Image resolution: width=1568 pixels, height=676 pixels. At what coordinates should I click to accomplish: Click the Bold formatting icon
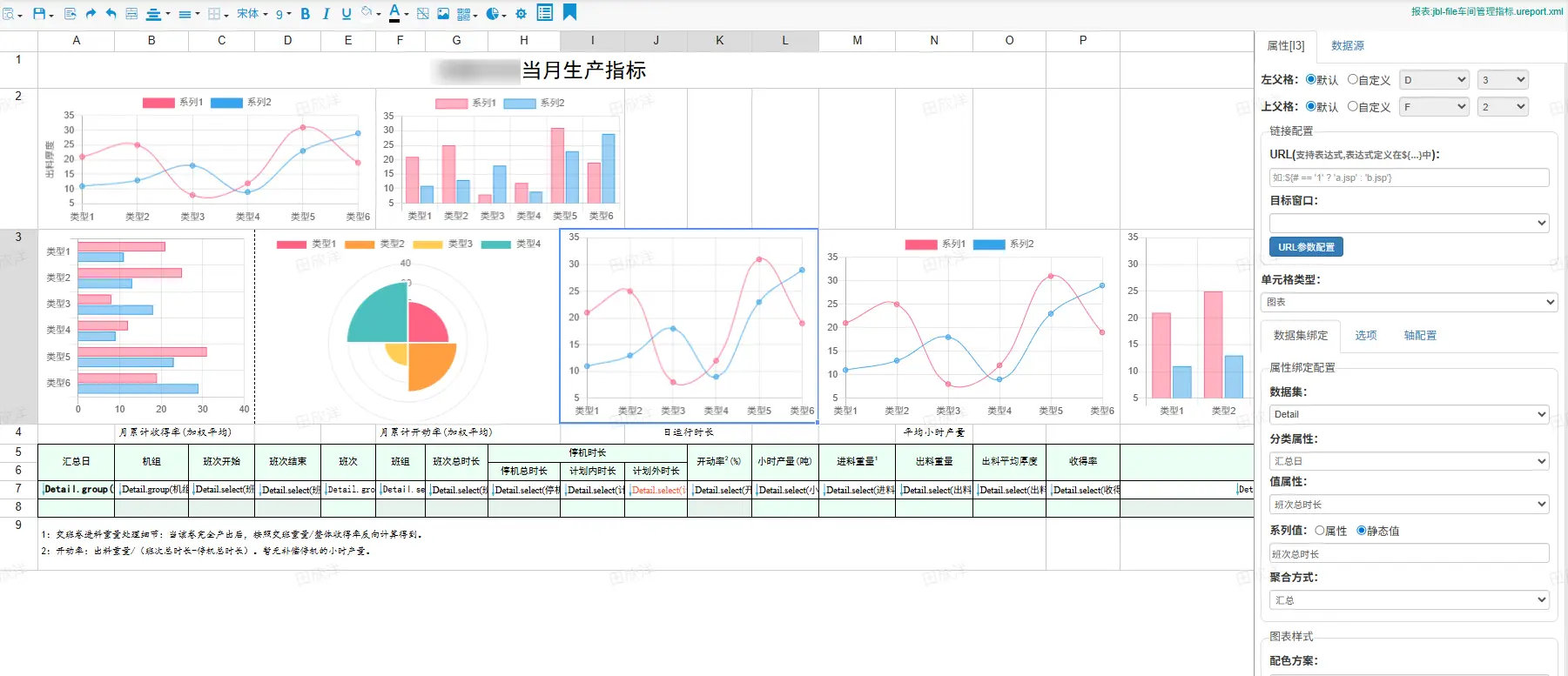point(305,14)
